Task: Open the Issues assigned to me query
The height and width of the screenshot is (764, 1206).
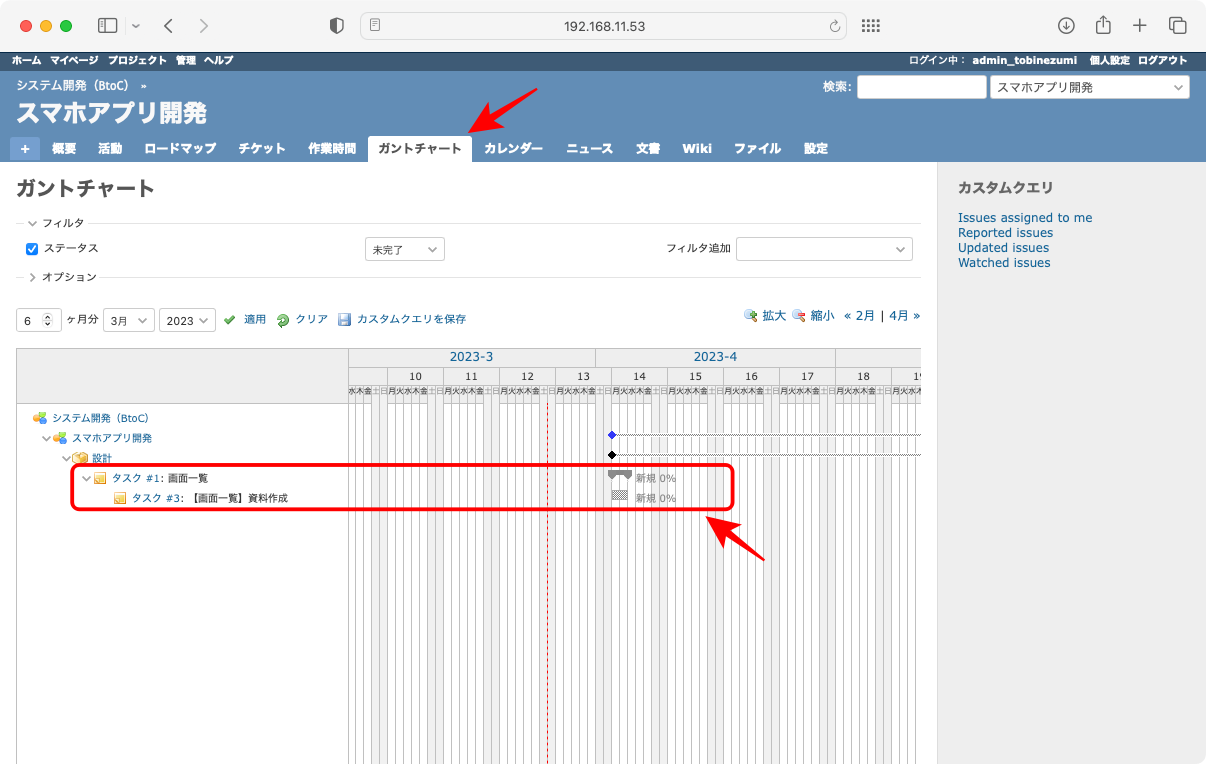Action: click(1024, 218)
